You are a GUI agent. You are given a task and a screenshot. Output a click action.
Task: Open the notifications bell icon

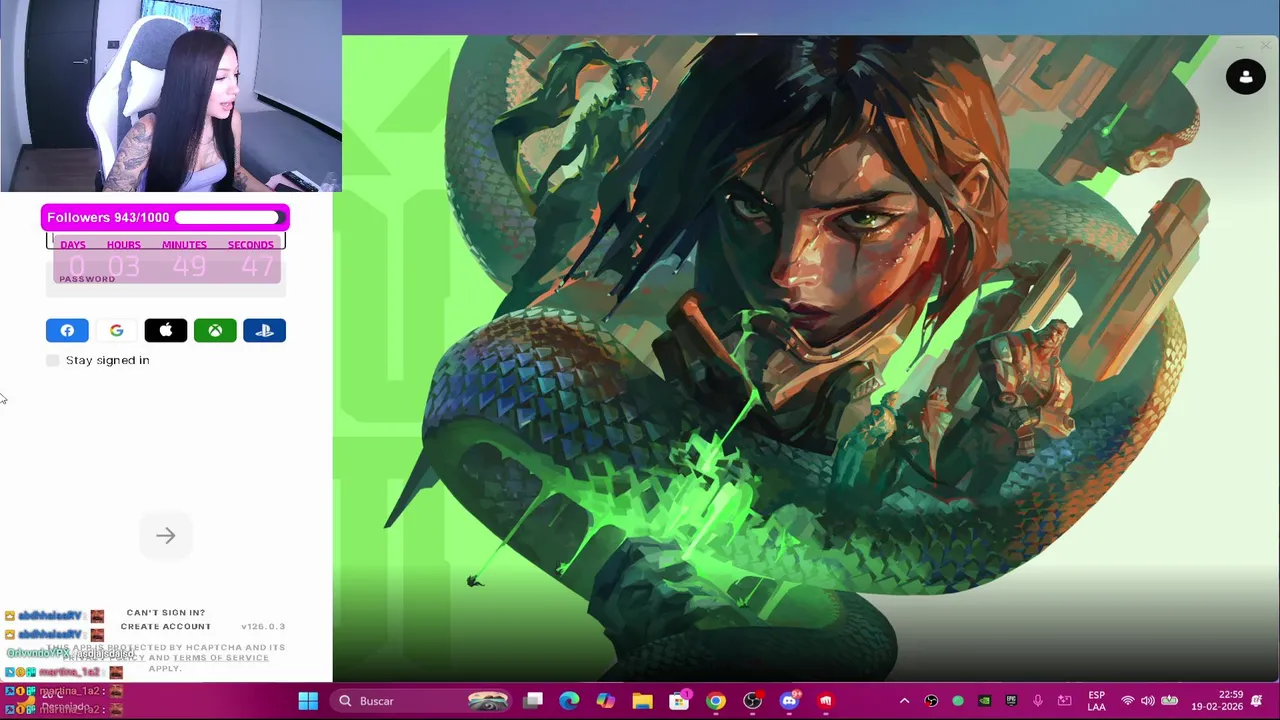1257,701
